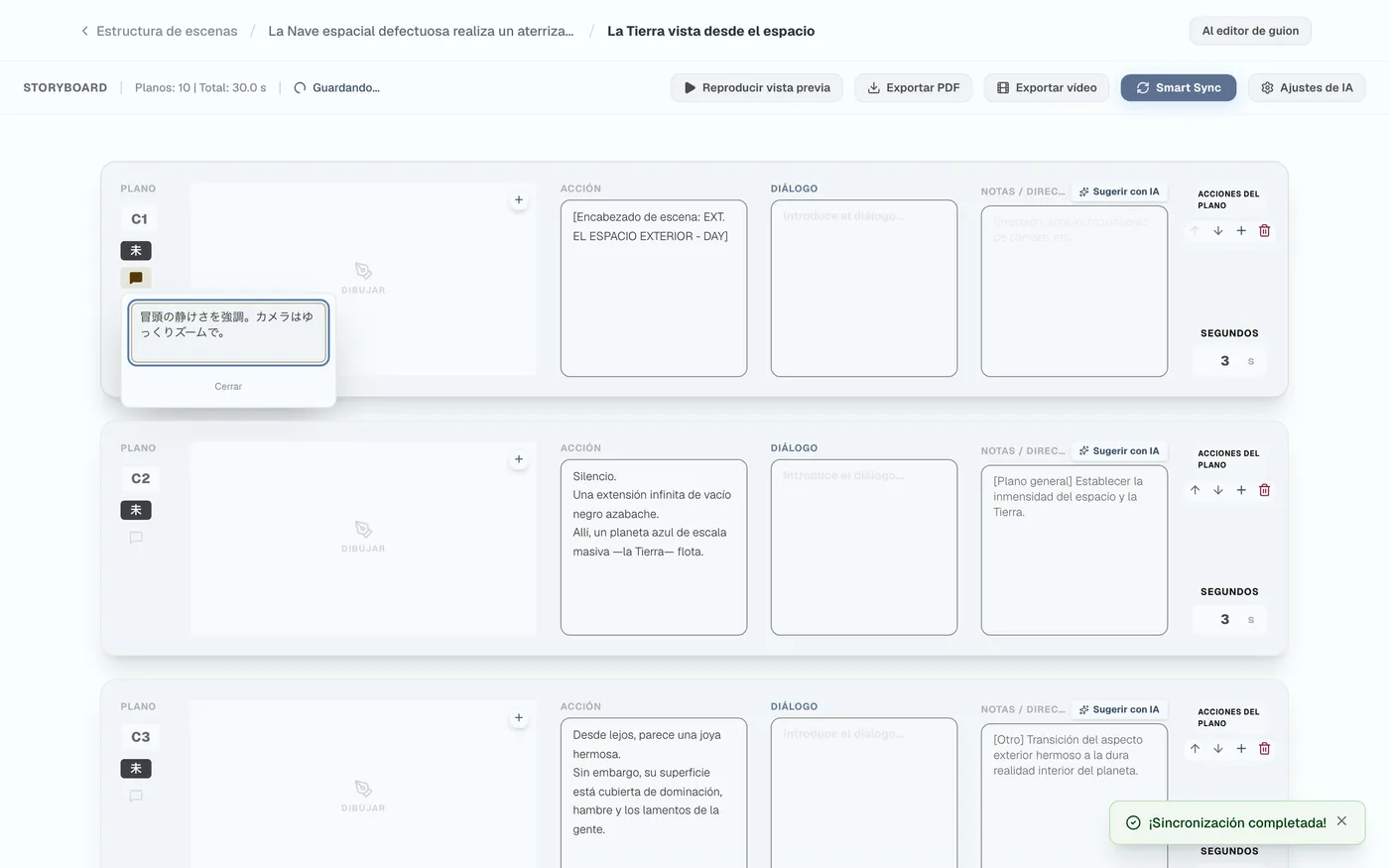Image resolution: width=1389 pixels, height=868 pixels.
Task: Click the STORYBOARD heading
Action: pyautogui.click(x=65, y=87)
